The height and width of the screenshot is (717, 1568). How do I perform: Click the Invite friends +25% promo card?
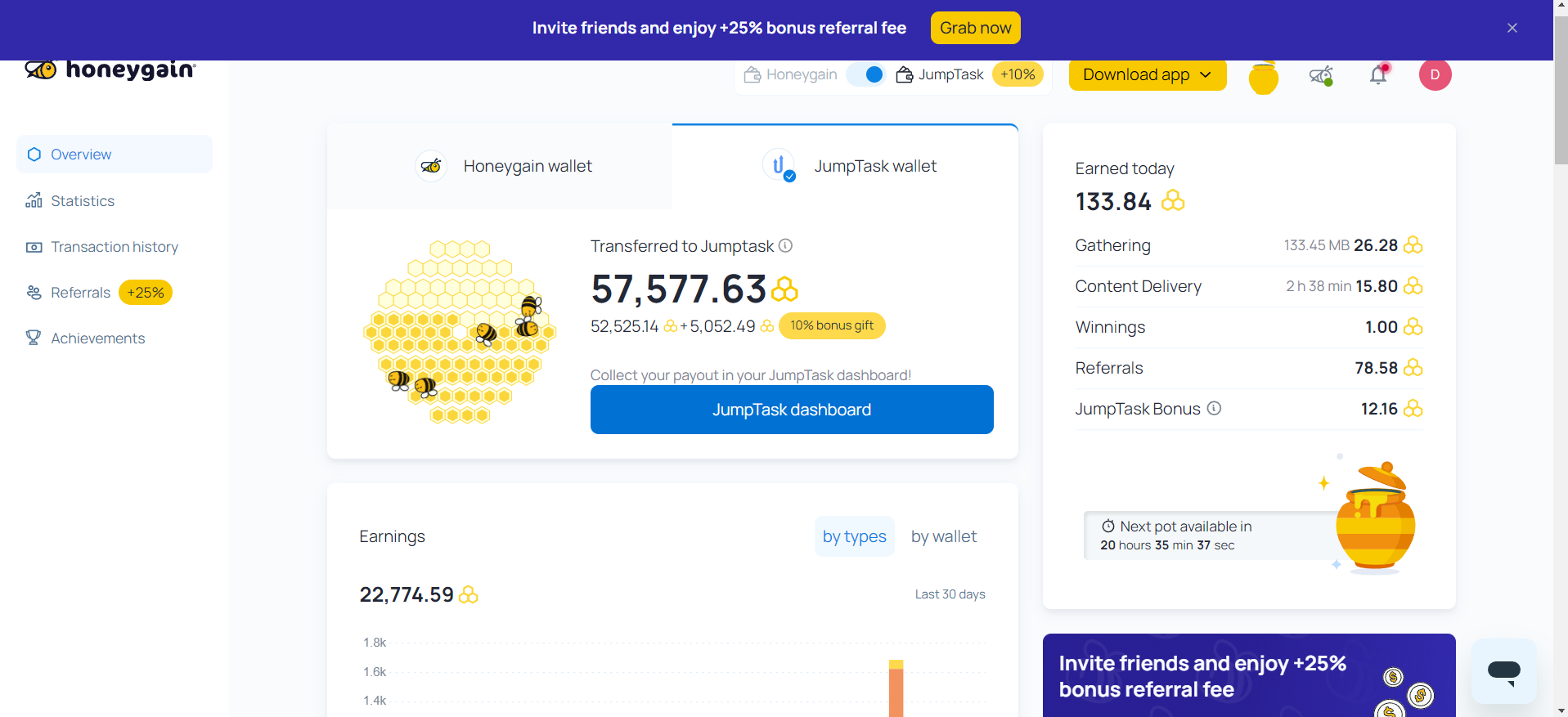1249,675
